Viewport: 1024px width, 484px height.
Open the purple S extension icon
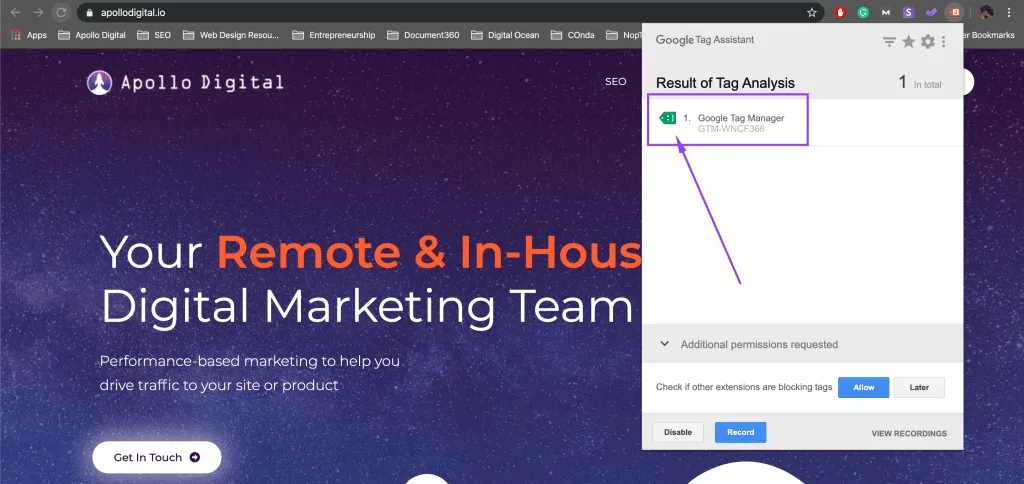point(908,12)
